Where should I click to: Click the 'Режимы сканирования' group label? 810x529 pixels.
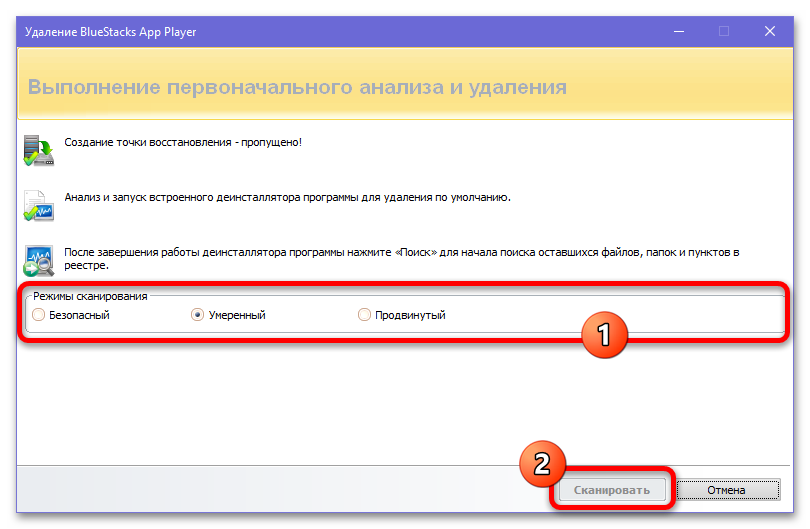point(90,297)
